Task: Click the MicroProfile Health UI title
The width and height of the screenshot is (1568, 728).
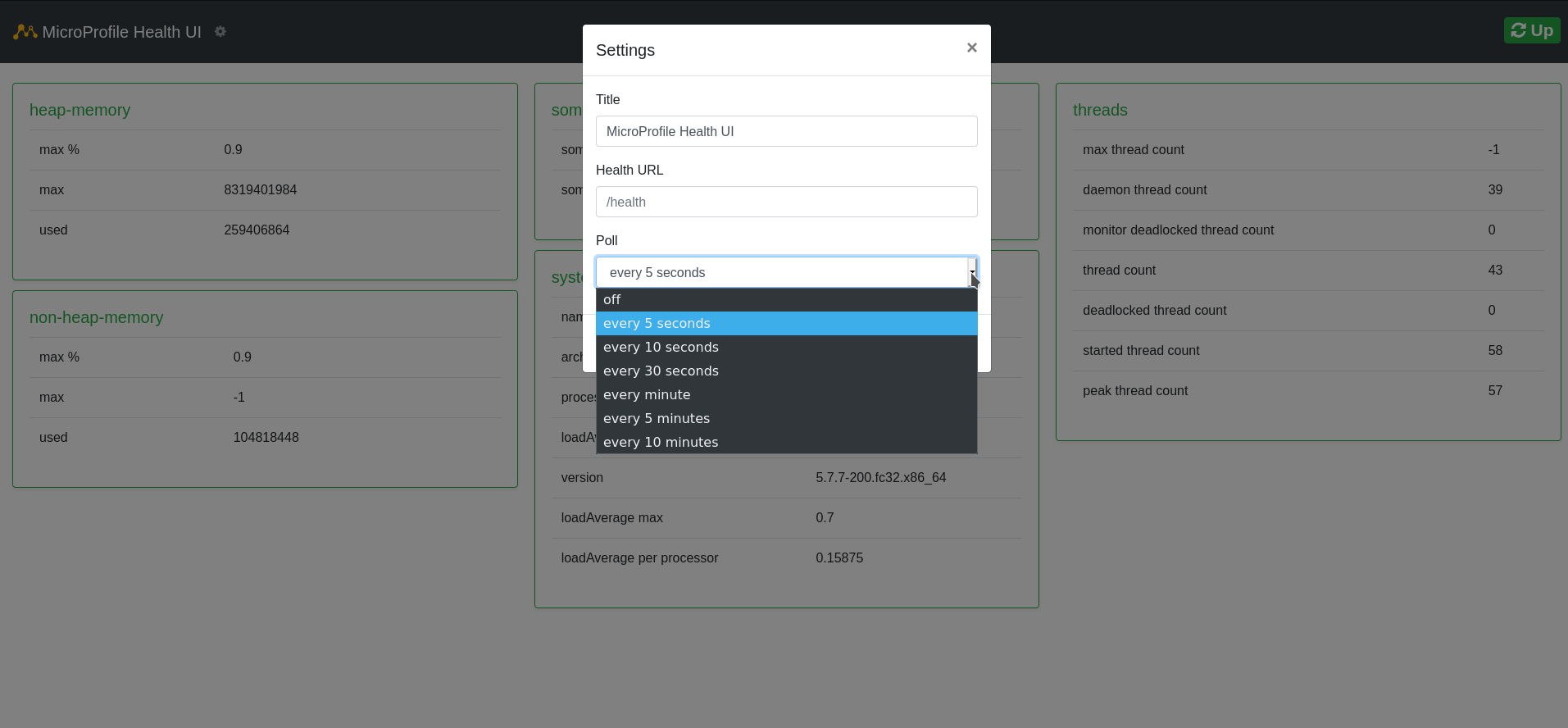Action: click(122, 32)
